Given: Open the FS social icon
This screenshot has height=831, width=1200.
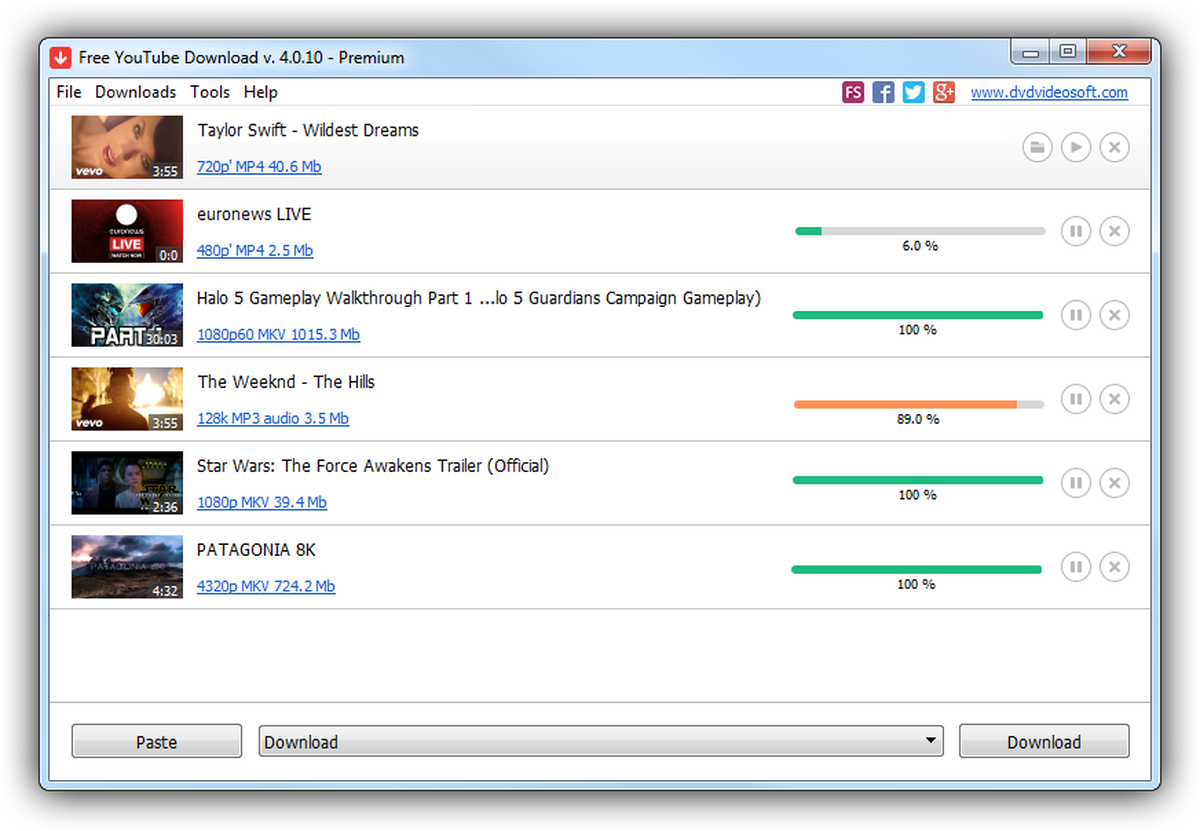Looking at the screenshot, I should coord(853,92).
